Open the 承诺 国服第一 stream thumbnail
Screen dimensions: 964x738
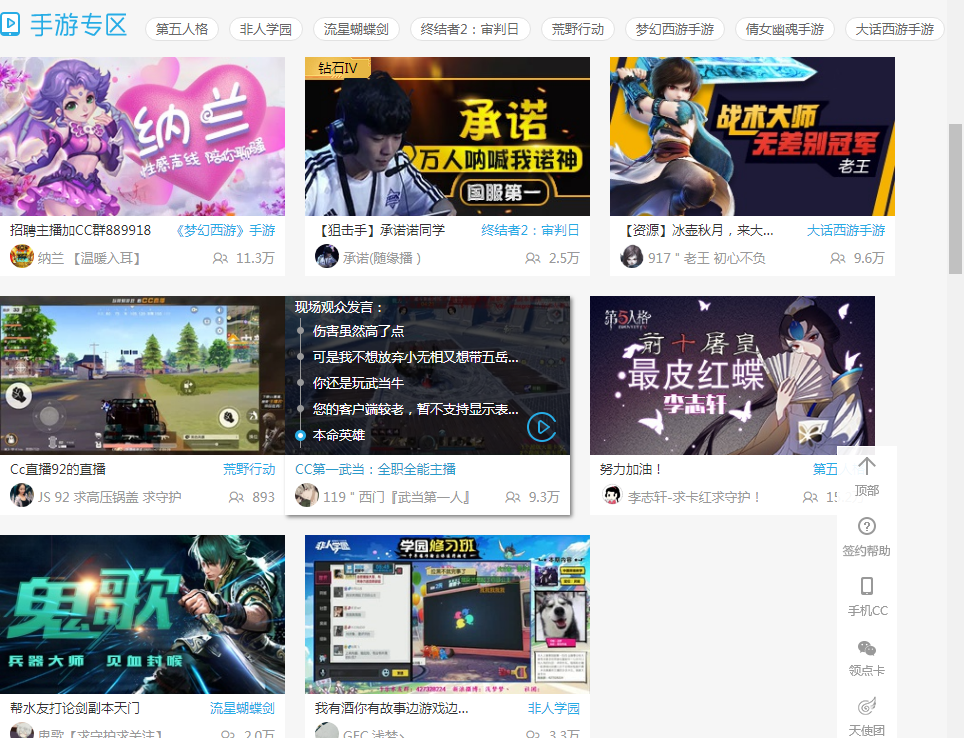(x=447, y=137)
